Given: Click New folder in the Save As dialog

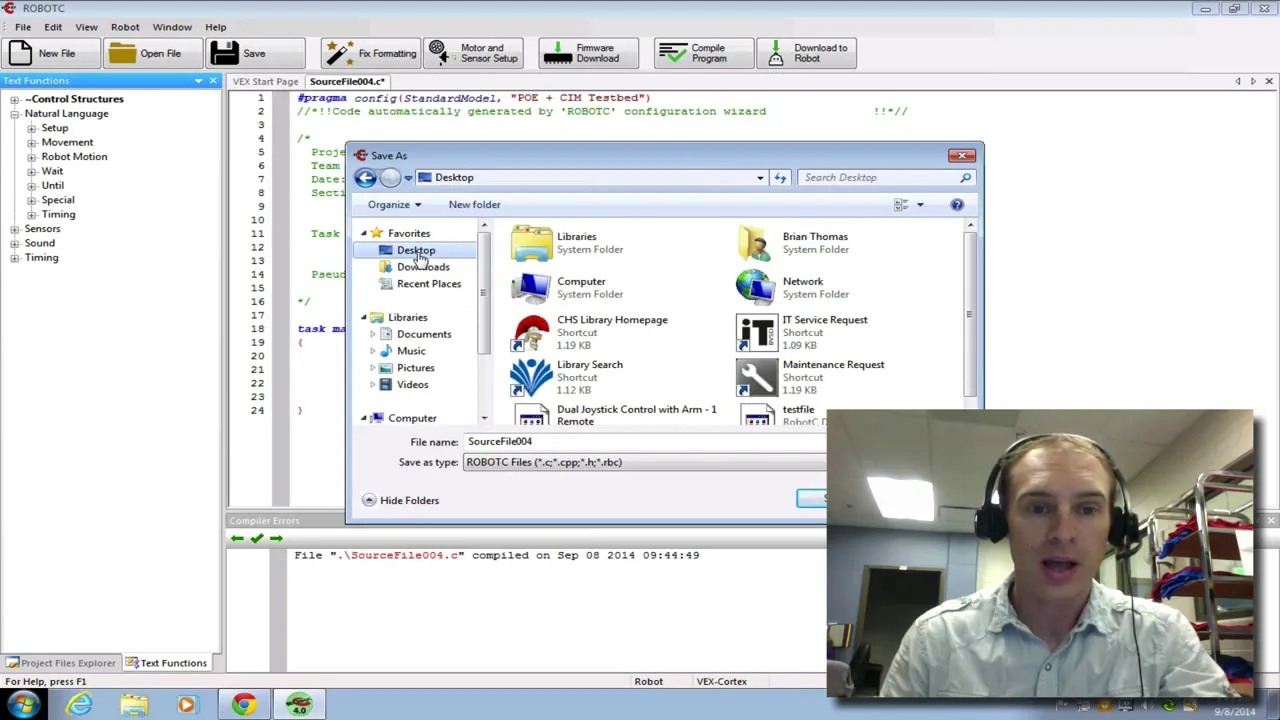Looking at the screenshot, I should pyautogui.click(x=474, y=205).
